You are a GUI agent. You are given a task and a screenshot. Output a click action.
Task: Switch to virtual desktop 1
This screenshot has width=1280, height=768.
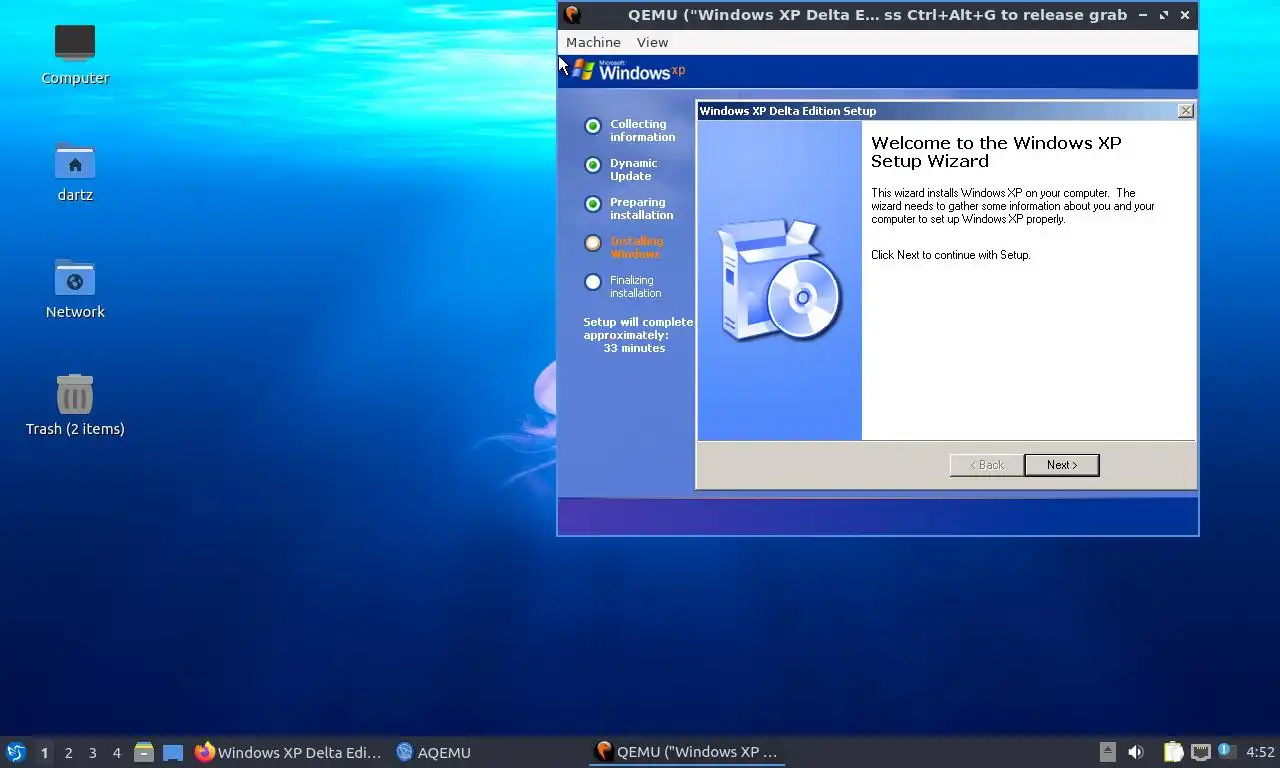44,752
